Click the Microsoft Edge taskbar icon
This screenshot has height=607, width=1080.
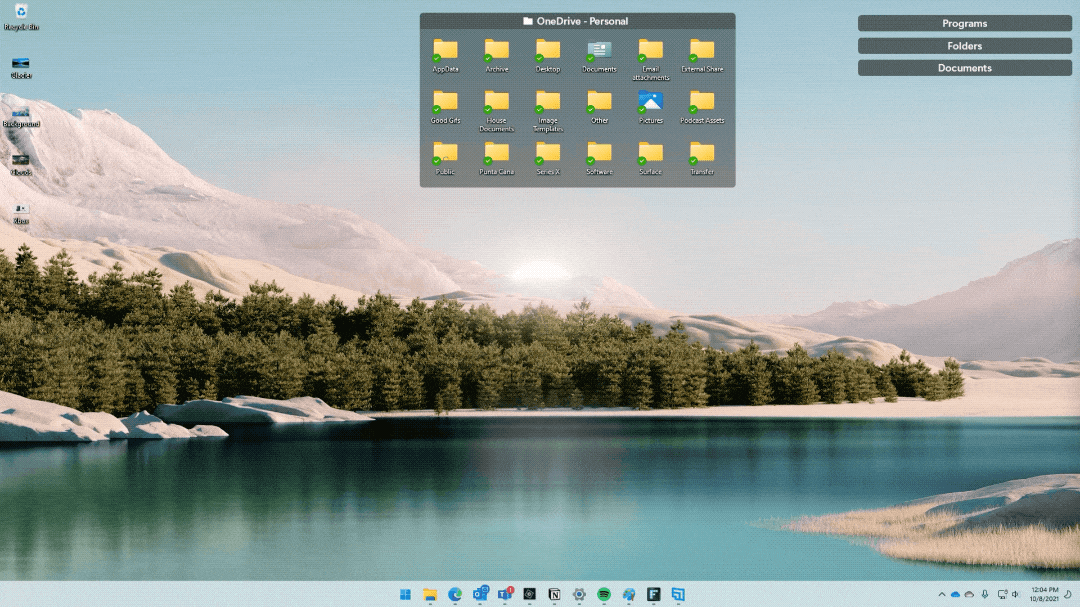coord(455,594)
